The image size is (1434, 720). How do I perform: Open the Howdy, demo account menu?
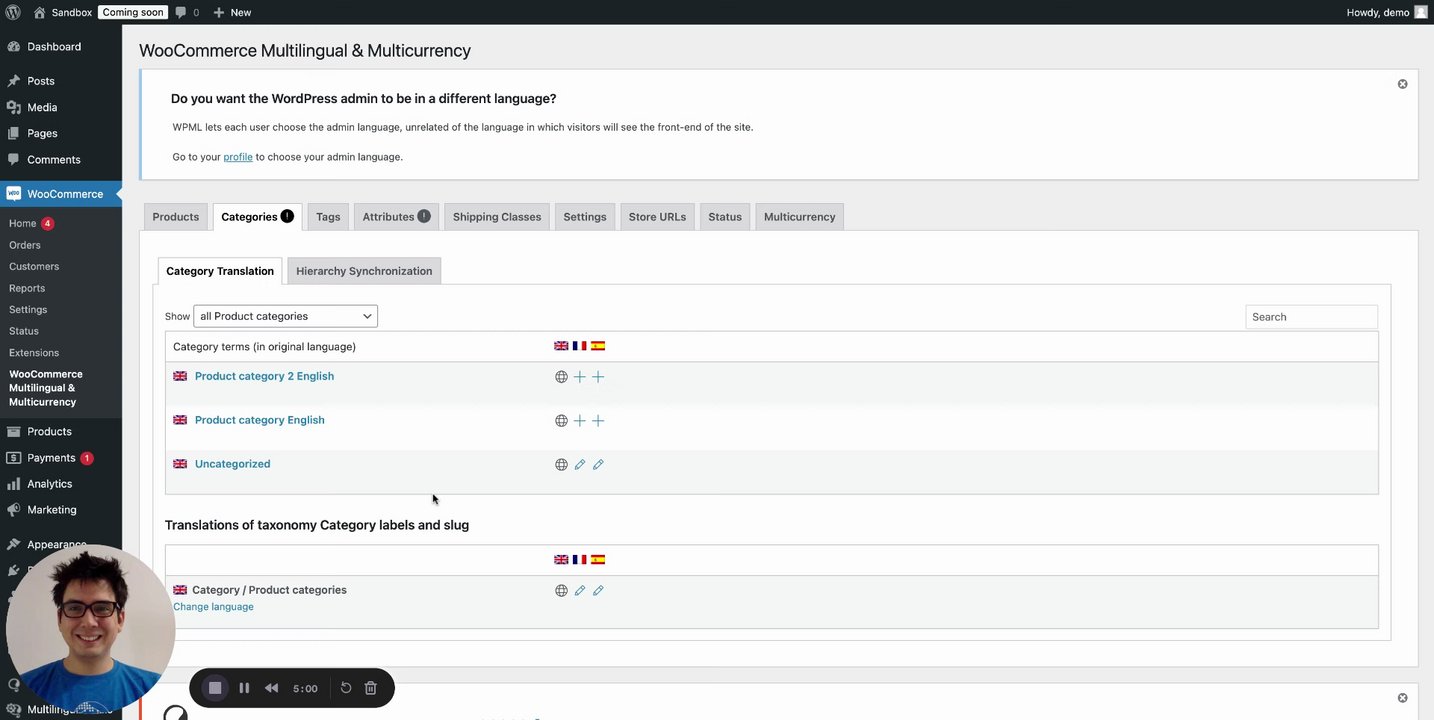[1386, 12]
